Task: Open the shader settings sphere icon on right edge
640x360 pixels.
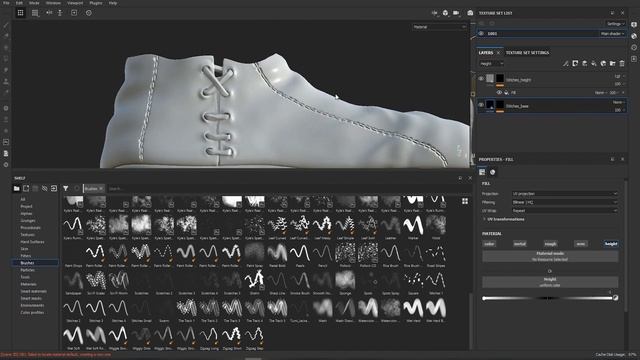Action: pos(634,36)
